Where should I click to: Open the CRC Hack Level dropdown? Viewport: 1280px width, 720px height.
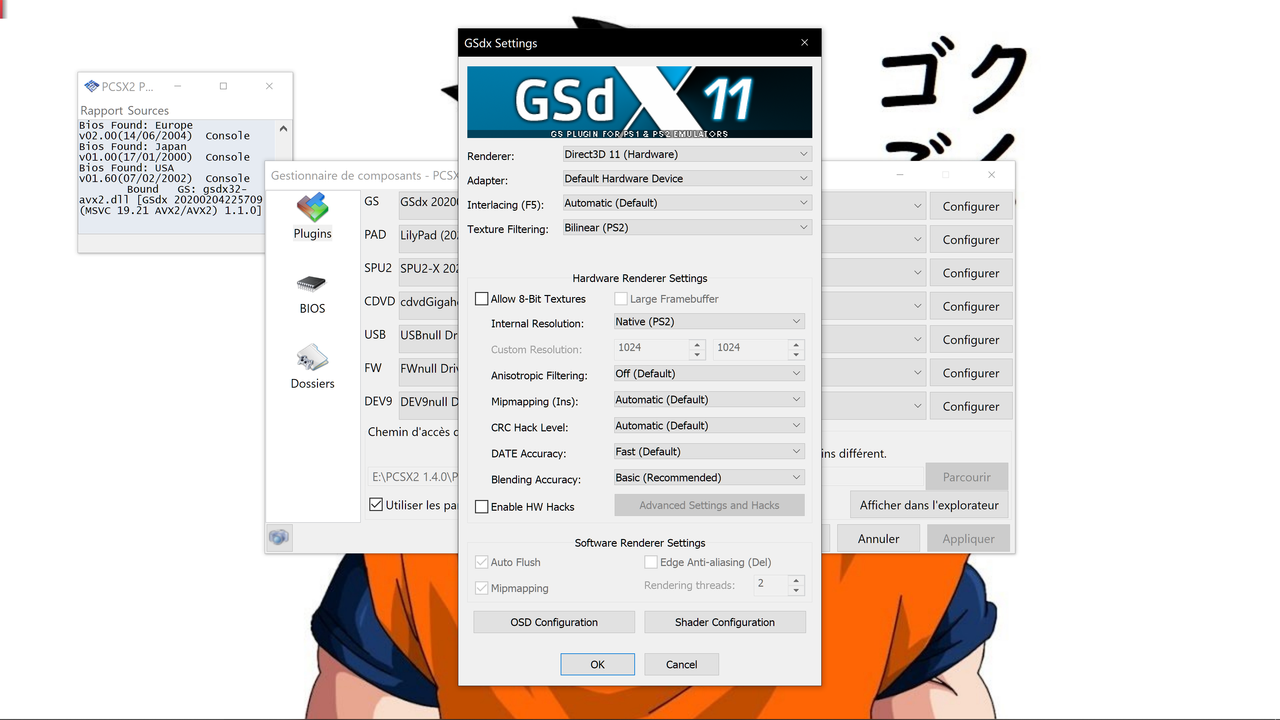709,426
